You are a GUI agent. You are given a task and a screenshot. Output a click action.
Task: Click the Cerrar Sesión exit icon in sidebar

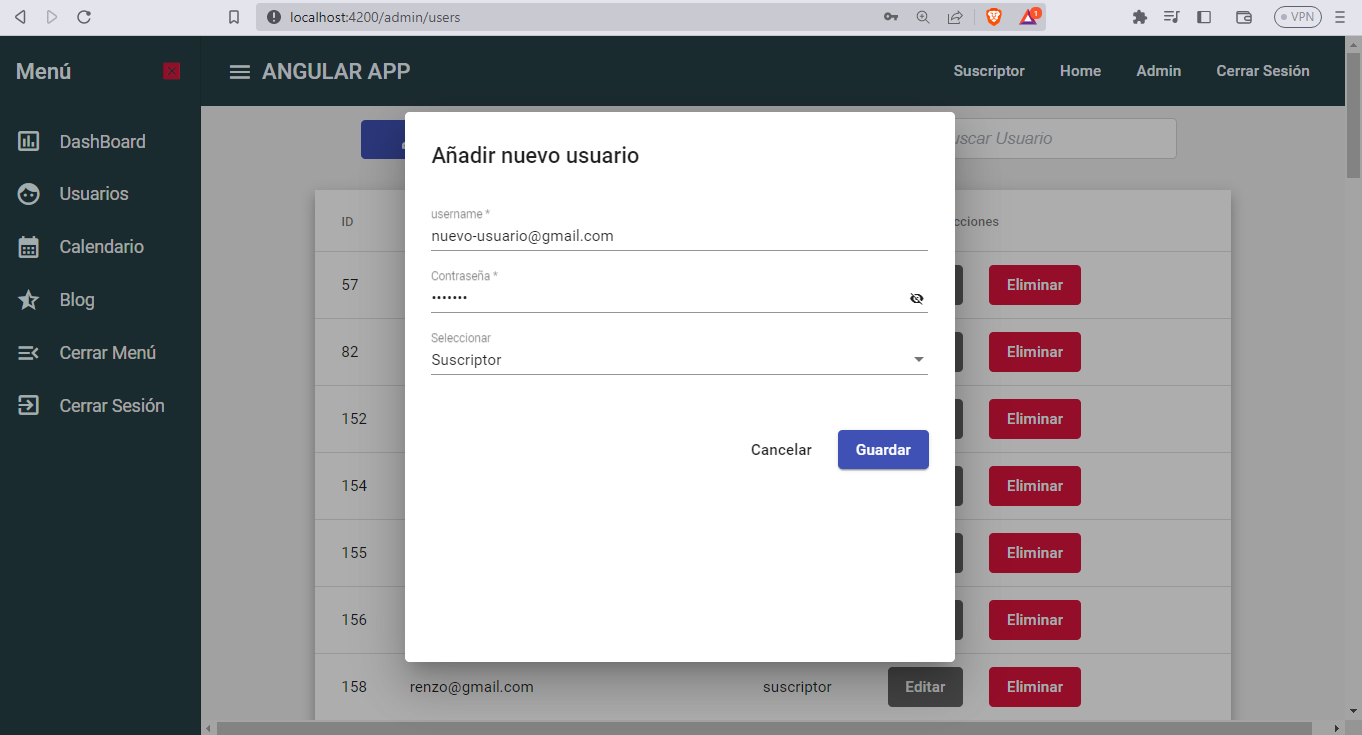pos(29,405)
